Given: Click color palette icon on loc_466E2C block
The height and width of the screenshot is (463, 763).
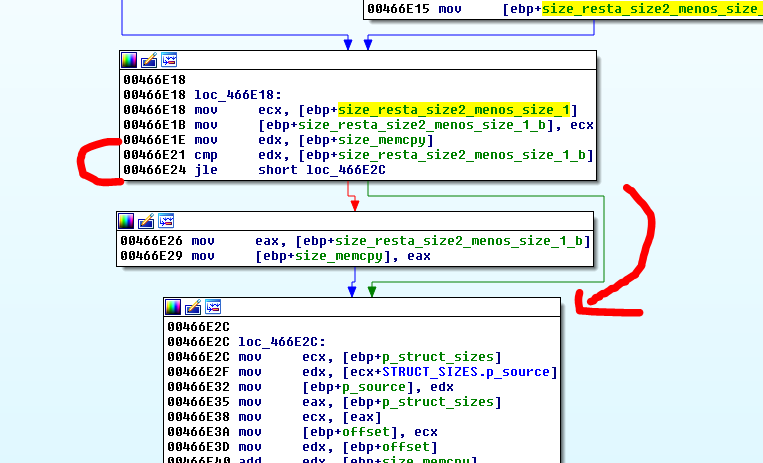Looking at the screenshot, I should pos(173,306).
